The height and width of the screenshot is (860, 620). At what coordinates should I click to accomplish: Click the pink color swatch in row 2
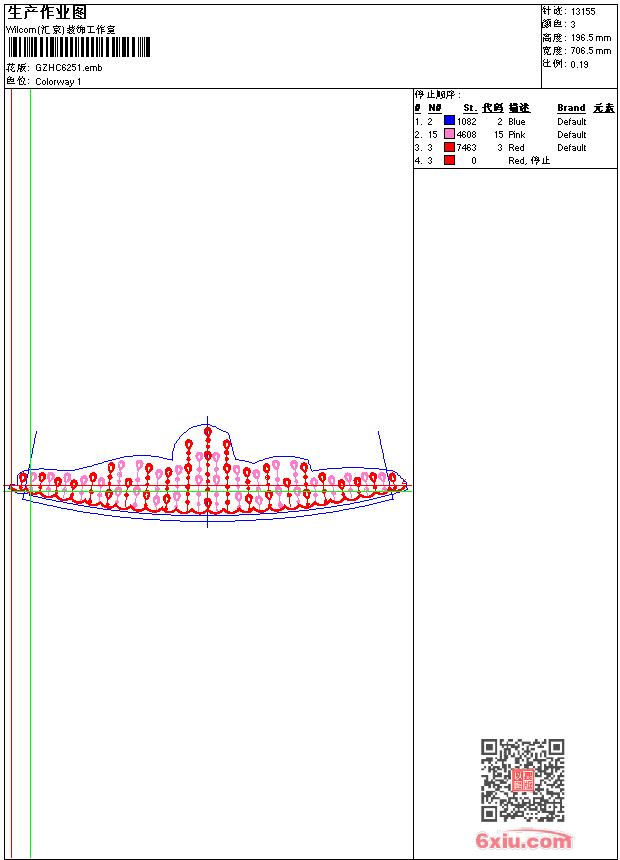tap(449, 134)
